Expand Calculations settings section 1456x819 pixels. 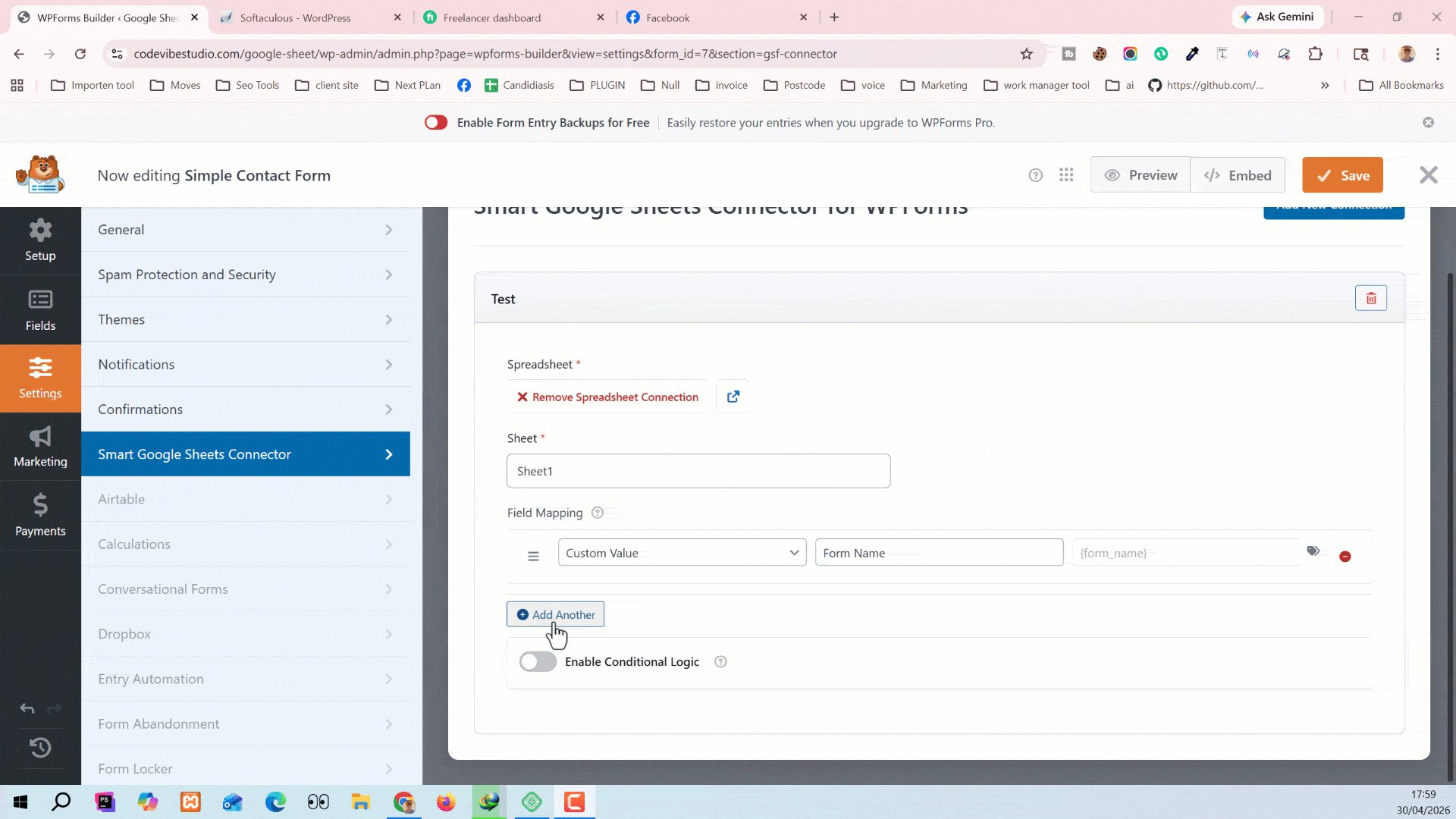[x=246, y=544]
